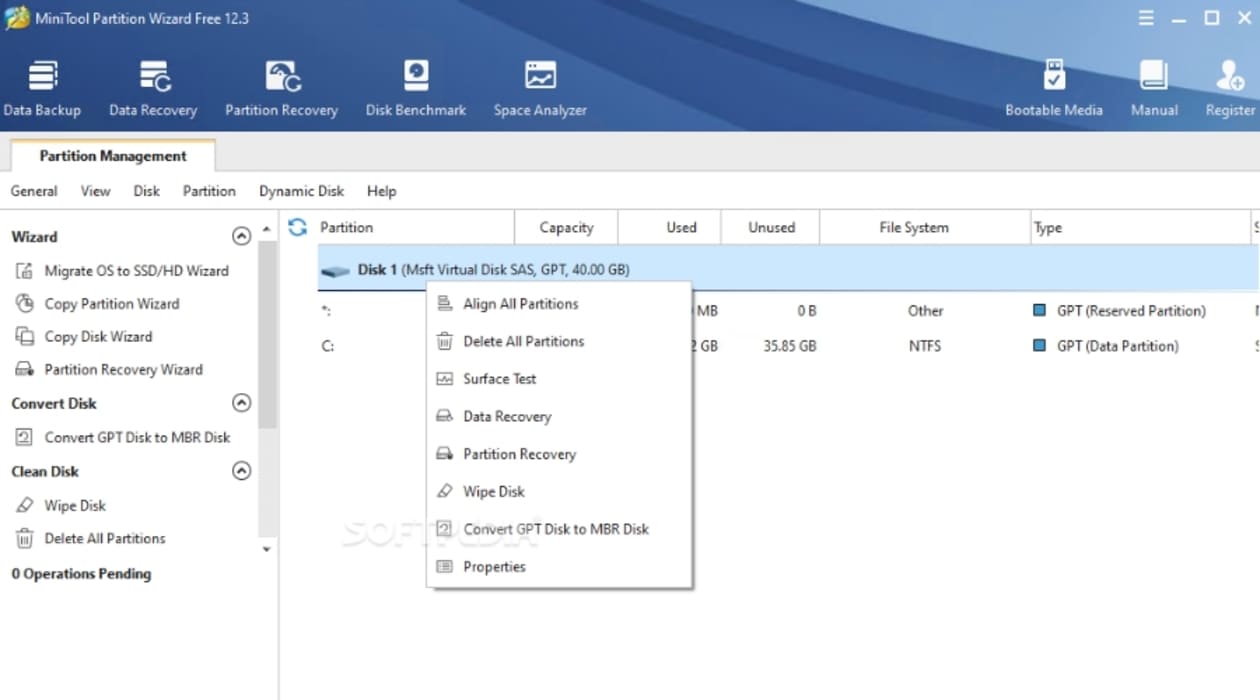
Task: Start Migrate OS to SSD/HD Wizard
Action: [136, 271]
